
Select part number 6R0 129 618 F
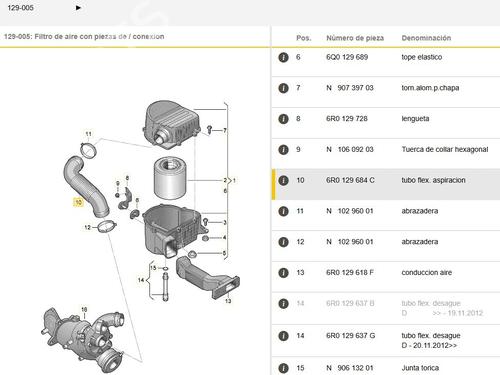pyautogui.click(x=350, y=273)
